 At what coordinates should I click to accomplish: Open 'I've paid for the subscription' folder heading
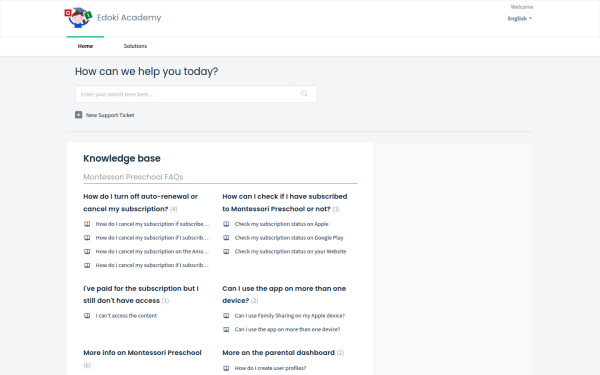[x=141, y=294]
